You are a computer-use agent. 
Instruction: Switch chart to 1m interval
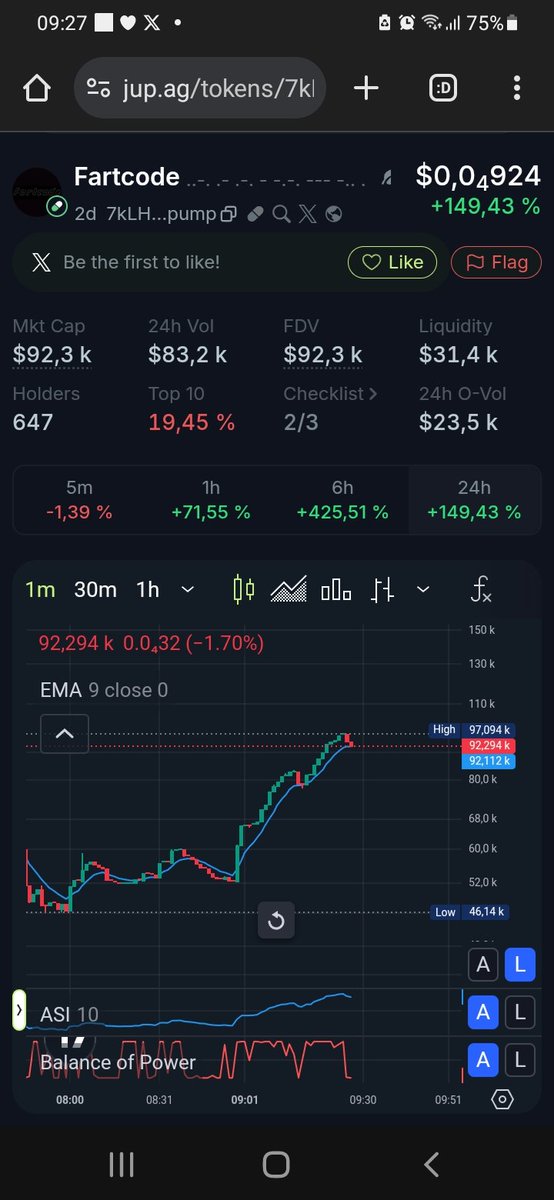(40, 590)
